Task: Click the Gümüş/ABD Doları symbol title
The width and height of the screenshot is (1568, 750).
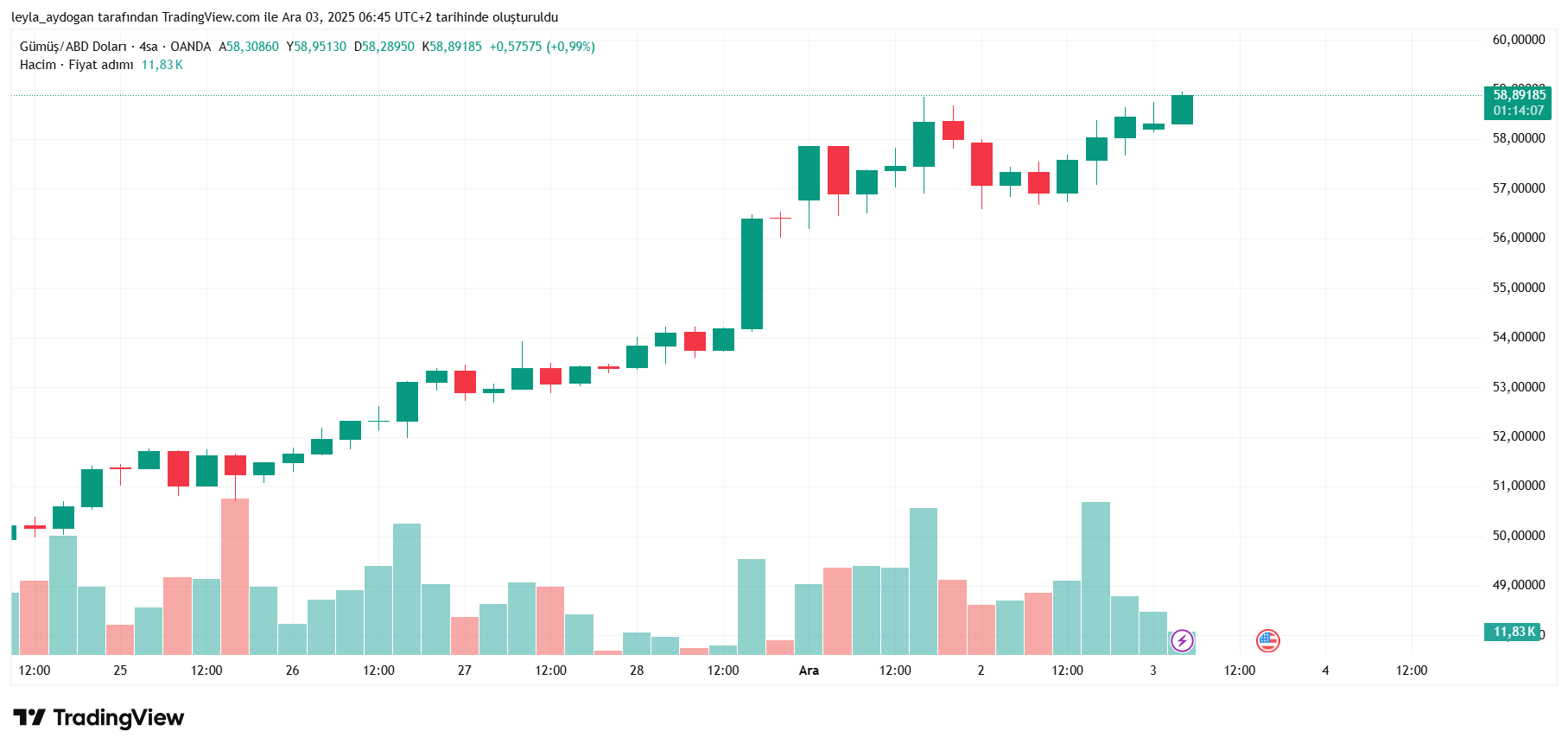Action: click(73, 47)
